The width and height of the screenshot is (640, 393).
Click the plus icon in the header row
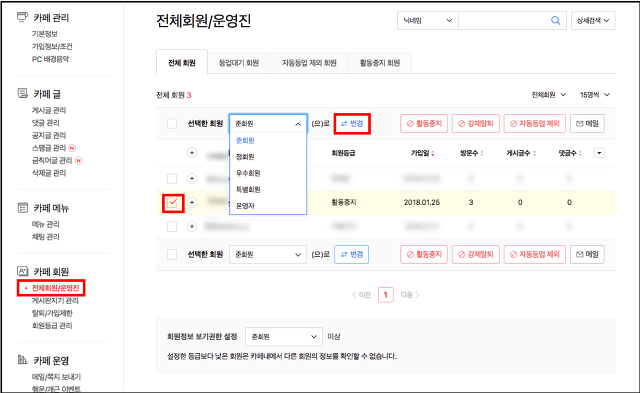[192, 153]
